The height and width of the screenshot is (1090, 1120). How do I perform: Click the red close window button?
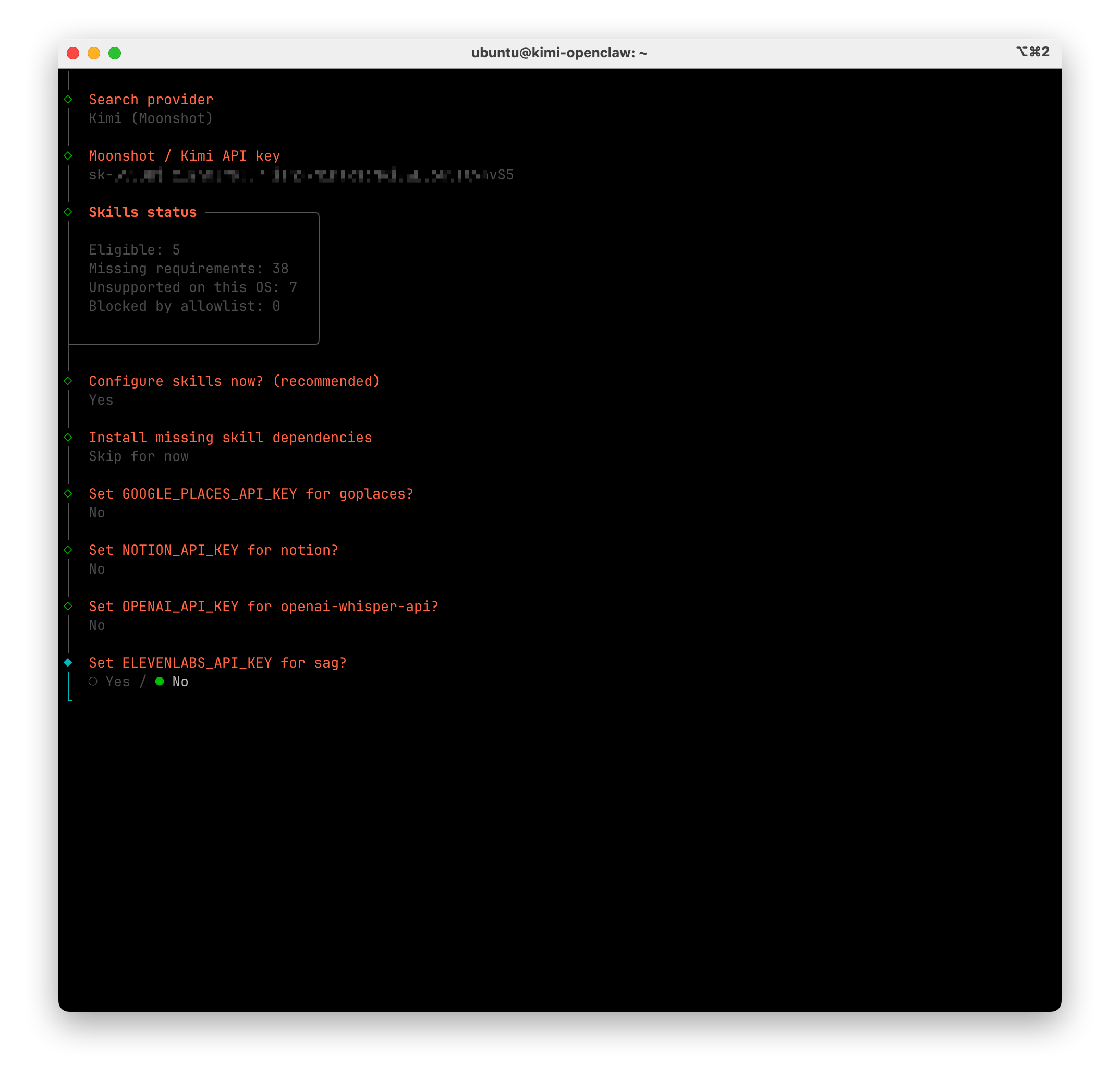pos(73,53)
